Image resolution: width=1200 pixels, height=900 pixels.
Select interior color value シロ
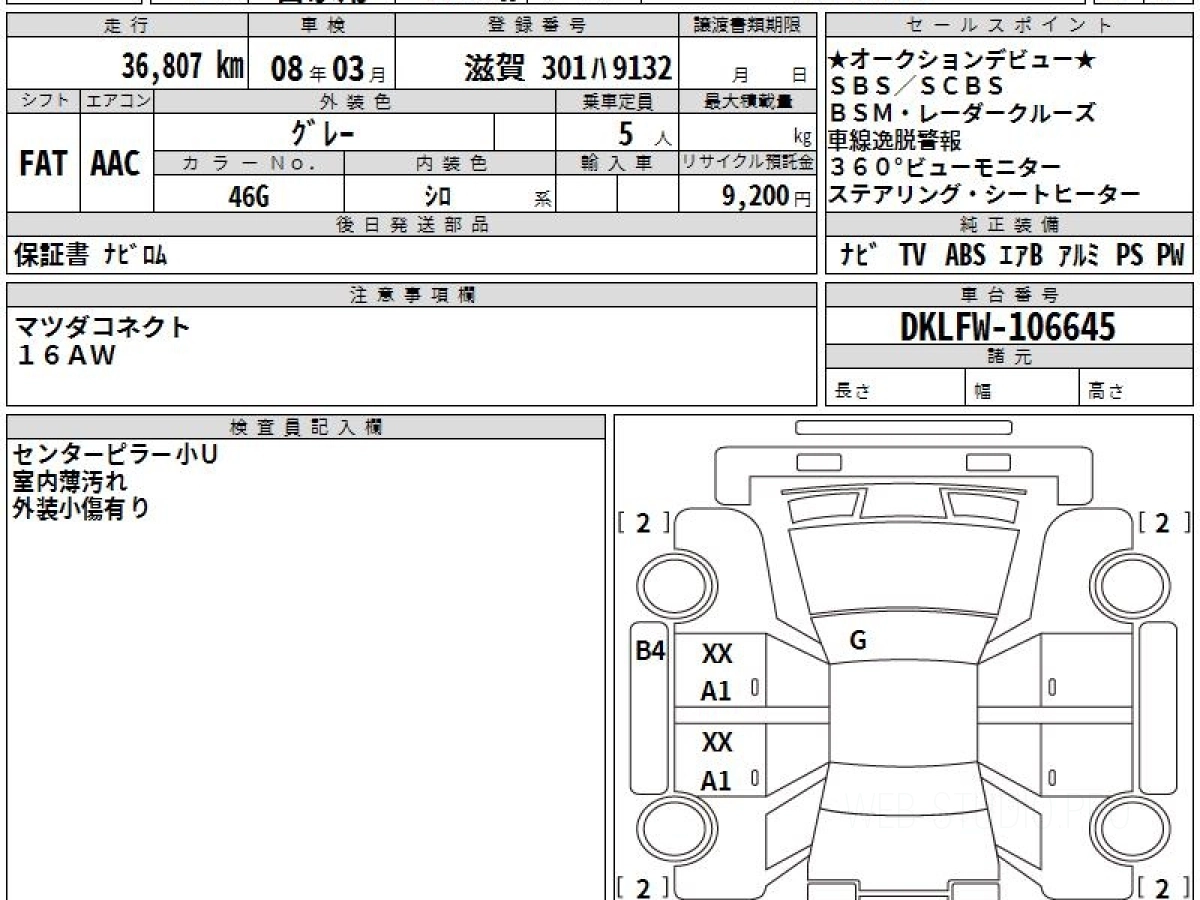click(437, 196)
